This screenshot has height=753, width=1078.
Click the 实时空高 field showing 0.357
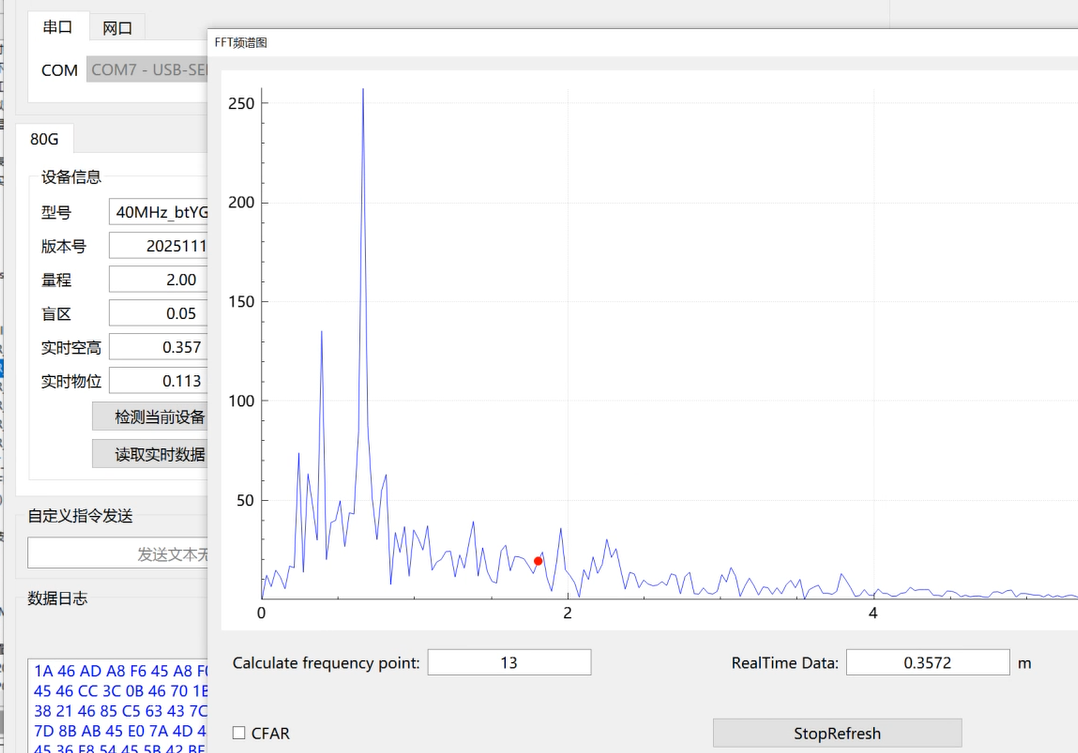click(158, 347)
